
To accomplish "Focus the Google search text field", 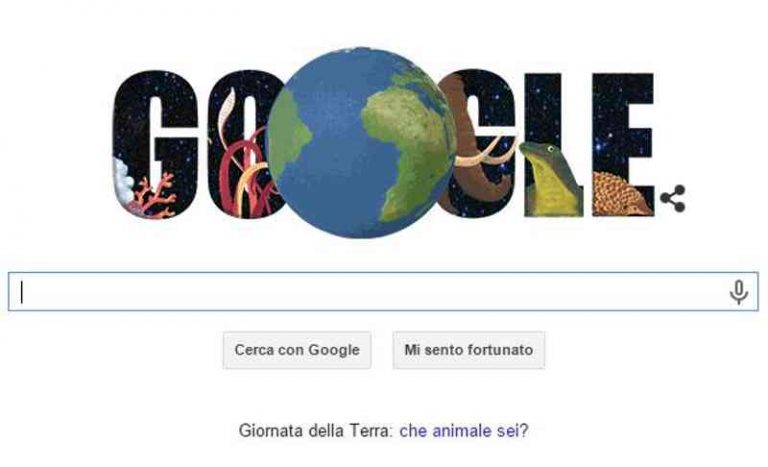I will [383, 292].
